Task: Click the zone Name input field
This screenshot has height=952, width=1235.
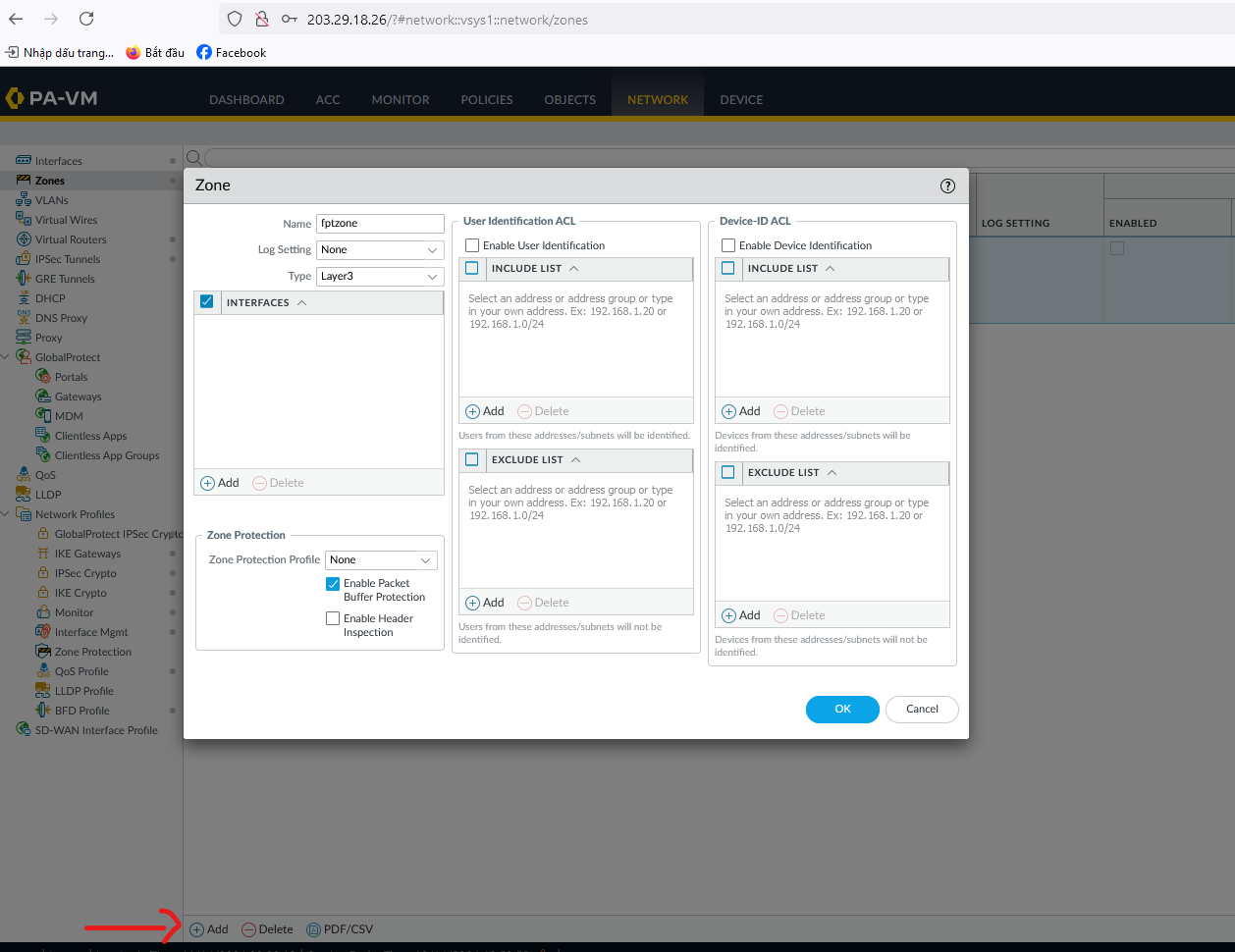Action: pyautogui.click(x=380, y=224)
